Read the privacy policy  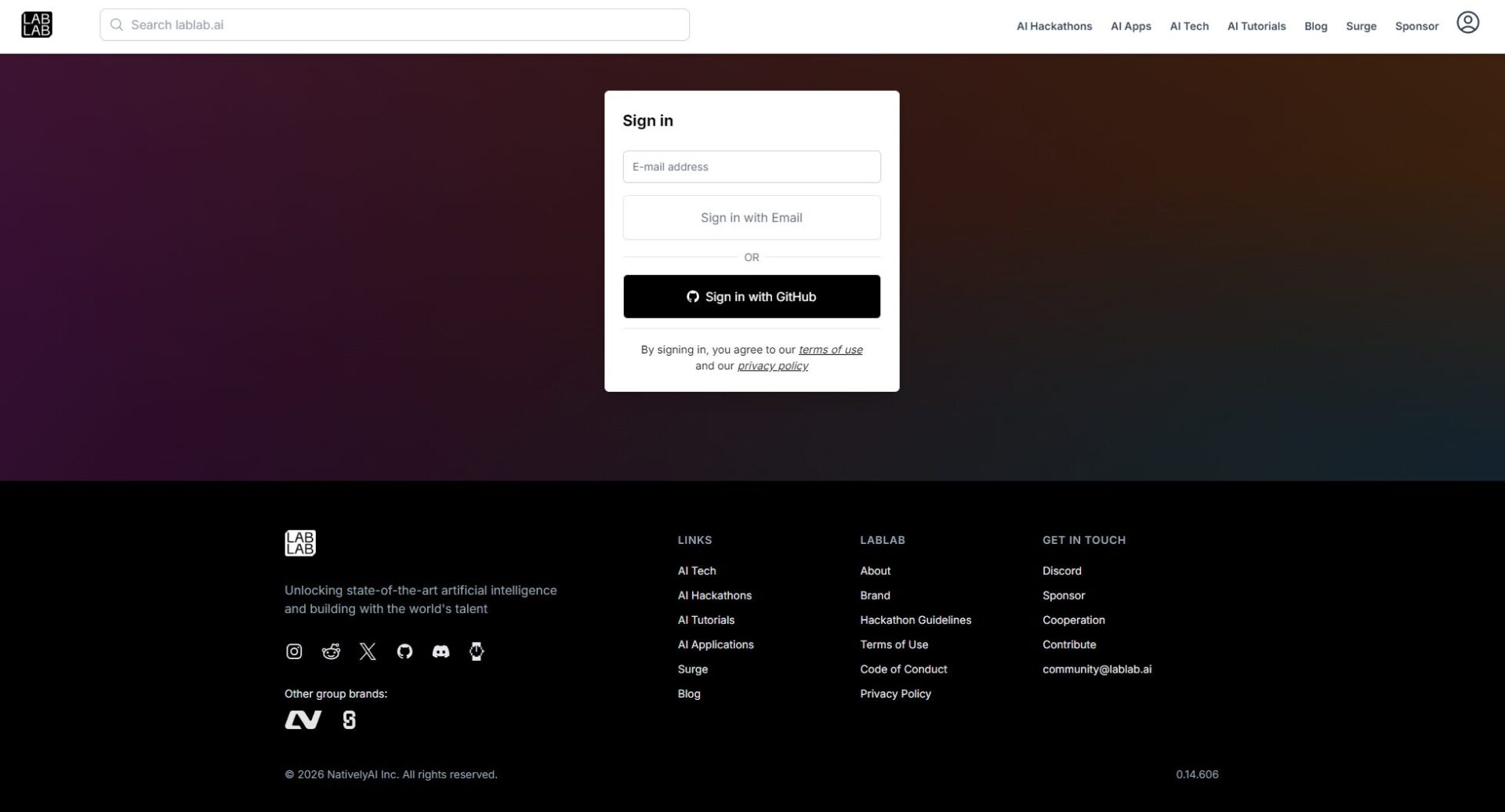point(772,365)
